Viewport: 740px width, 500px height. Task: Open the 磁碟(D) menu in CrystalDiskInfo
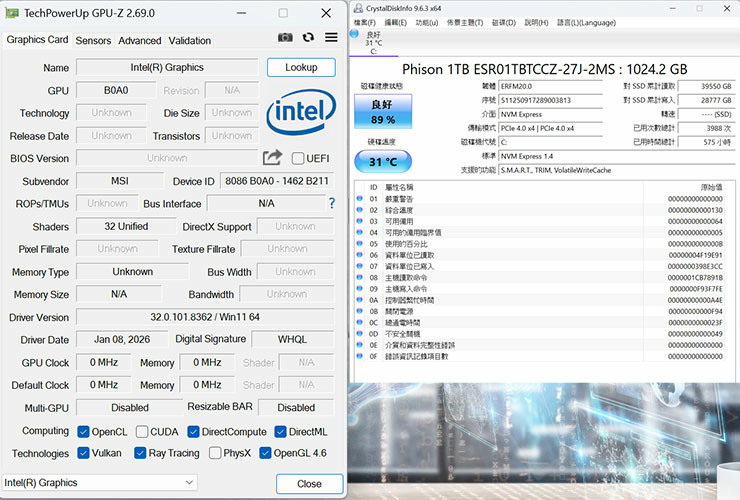(504, 22)
